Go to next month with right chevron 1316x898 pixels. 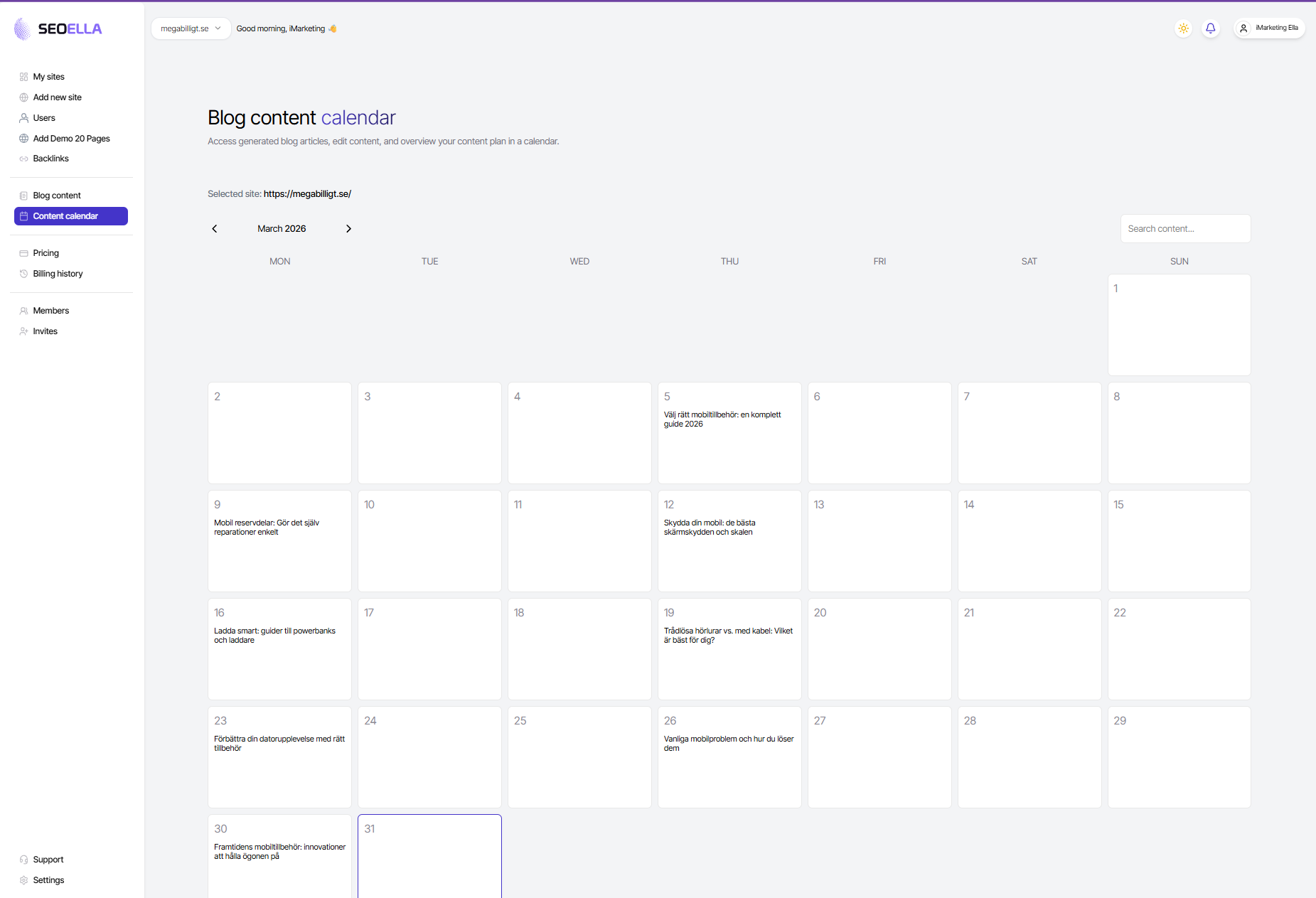click(349, 228)
